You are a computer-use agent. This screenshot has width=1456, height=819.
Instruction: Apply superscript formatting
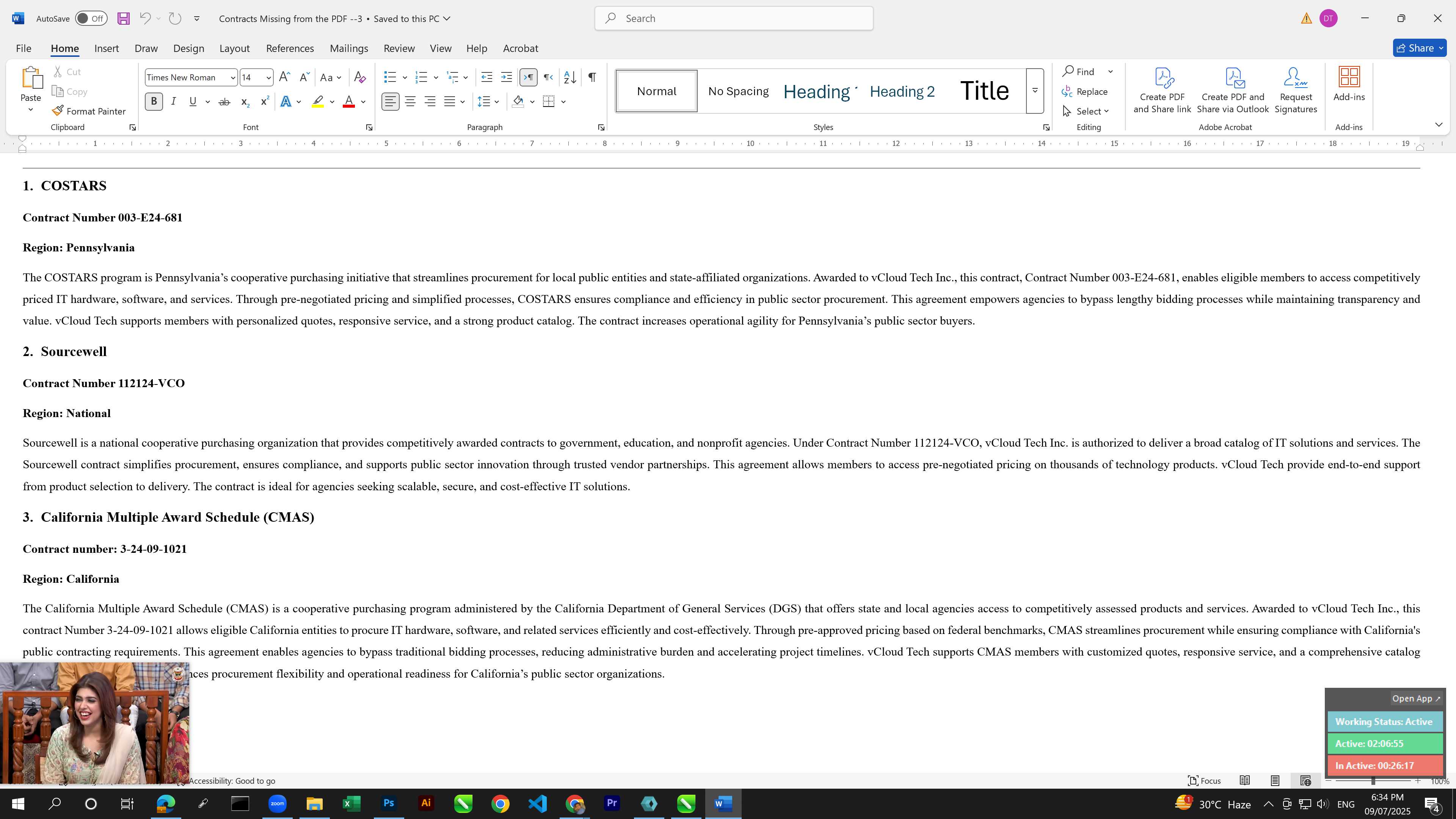point(265,102)
